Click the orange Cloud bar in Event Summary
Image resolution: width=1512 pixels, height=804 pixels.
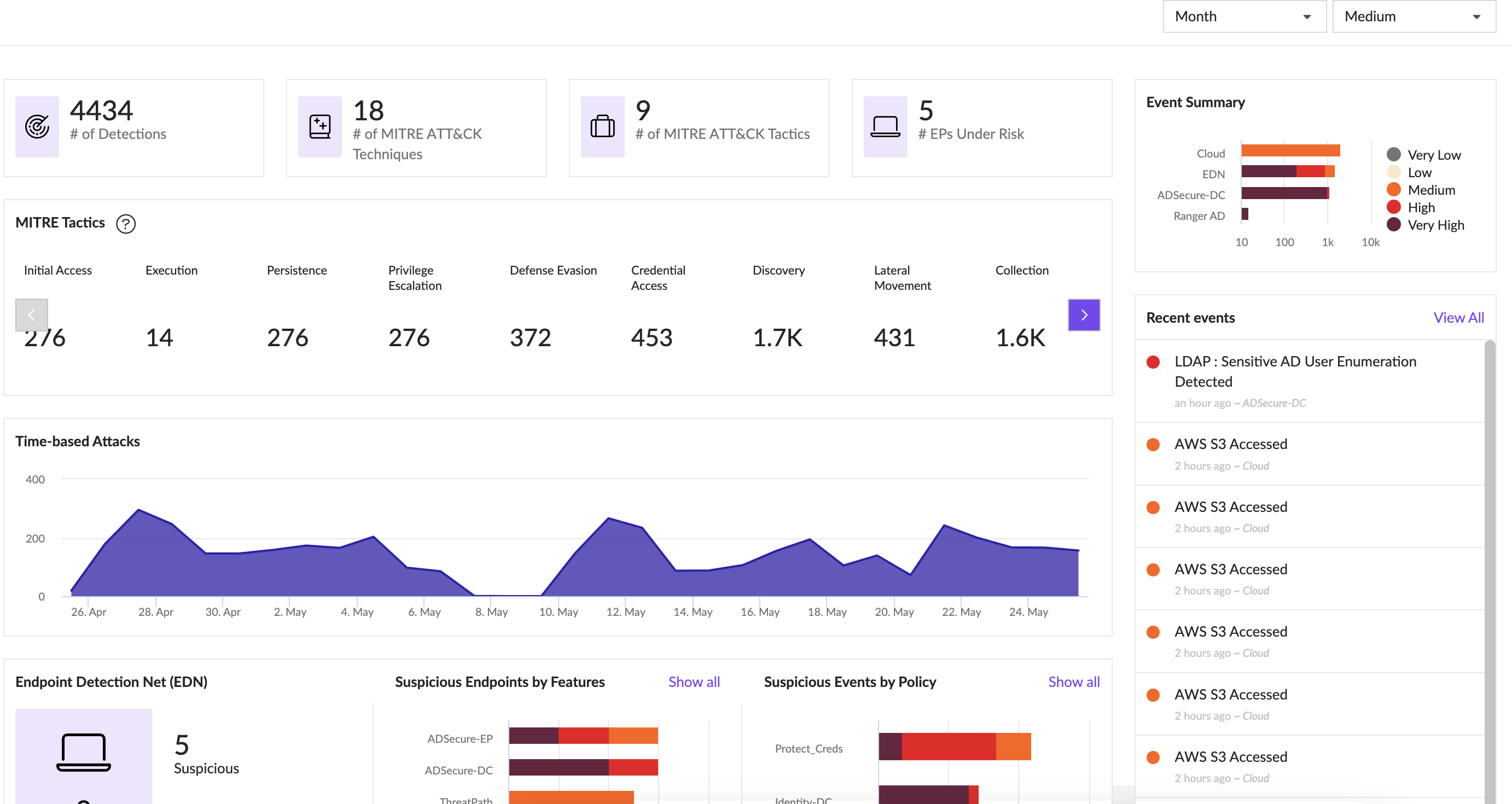(x=1290, y=151)
